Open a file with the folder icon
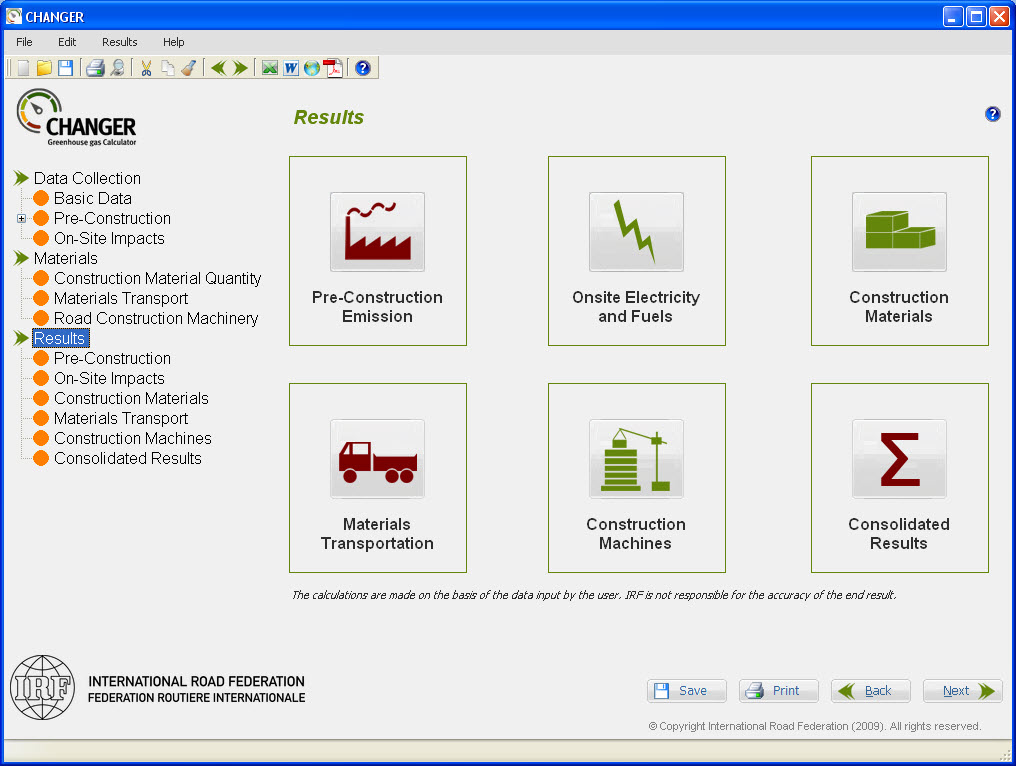 tap(44, 68)
